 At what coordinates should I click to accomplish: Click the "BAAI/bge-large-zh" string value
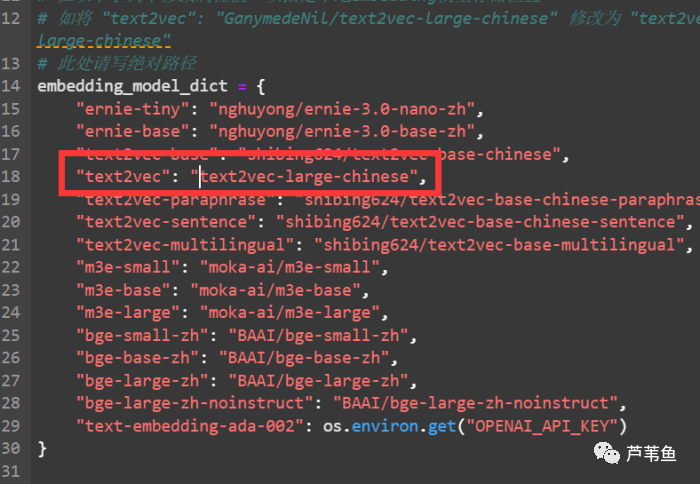click(318, 380)
